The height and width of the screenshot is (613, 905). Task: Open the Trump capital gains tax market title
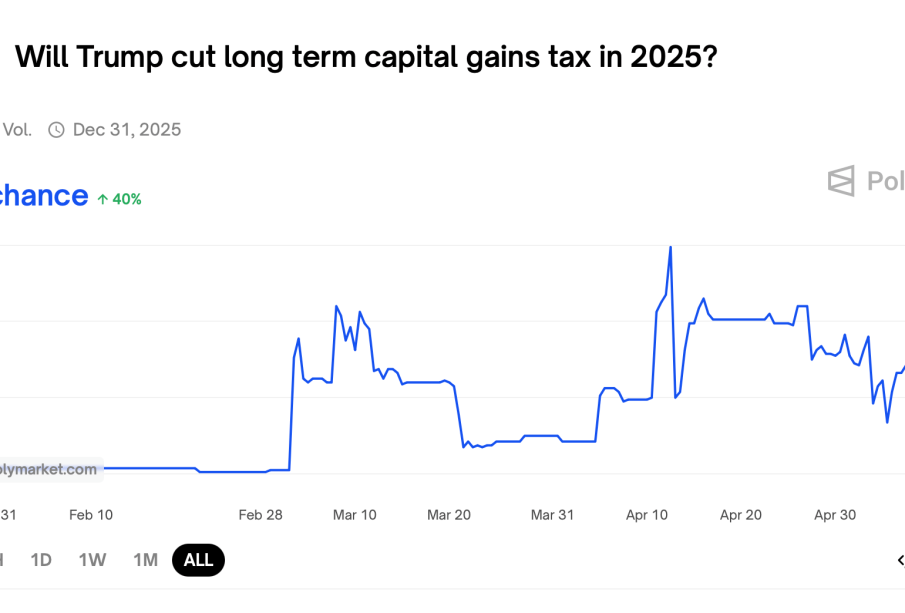pos(365,57)
